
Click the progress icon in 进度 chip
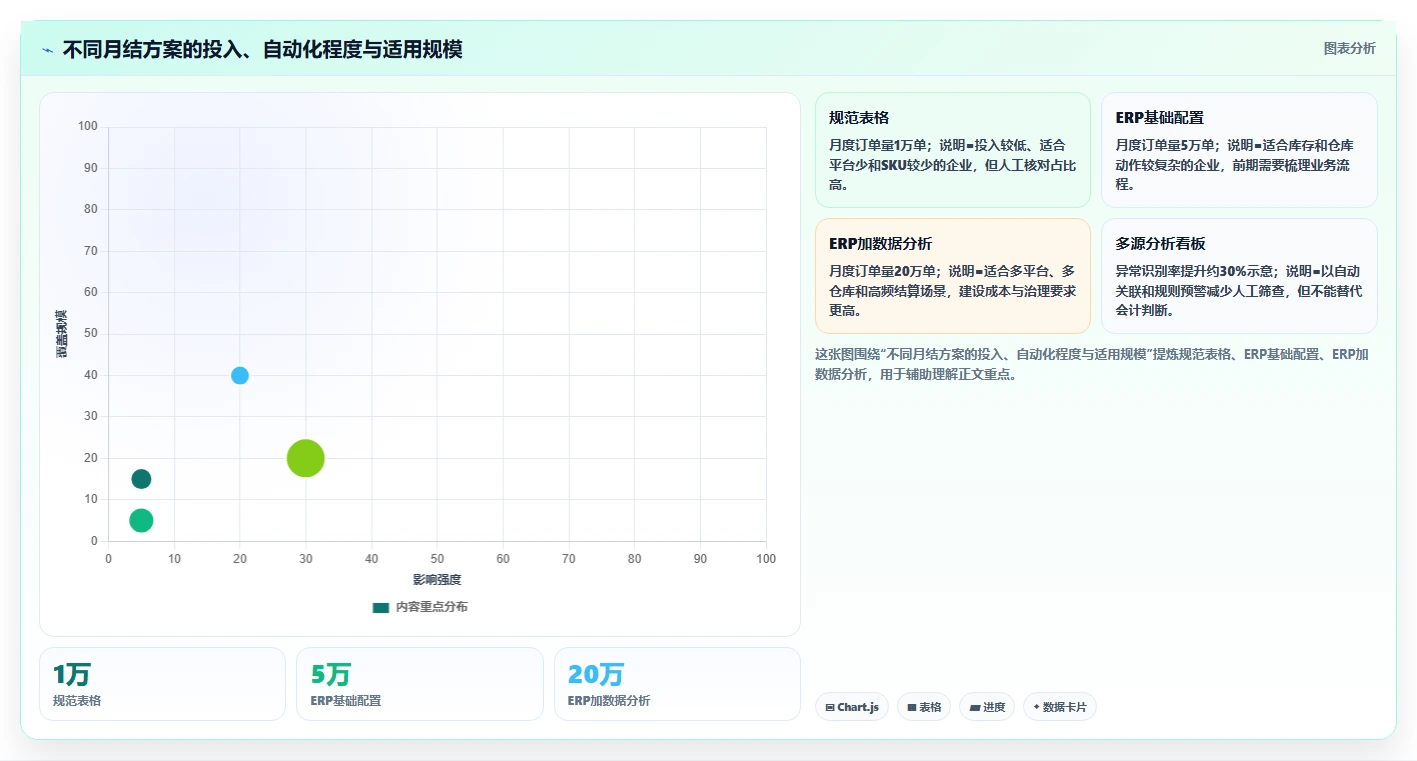975,708
